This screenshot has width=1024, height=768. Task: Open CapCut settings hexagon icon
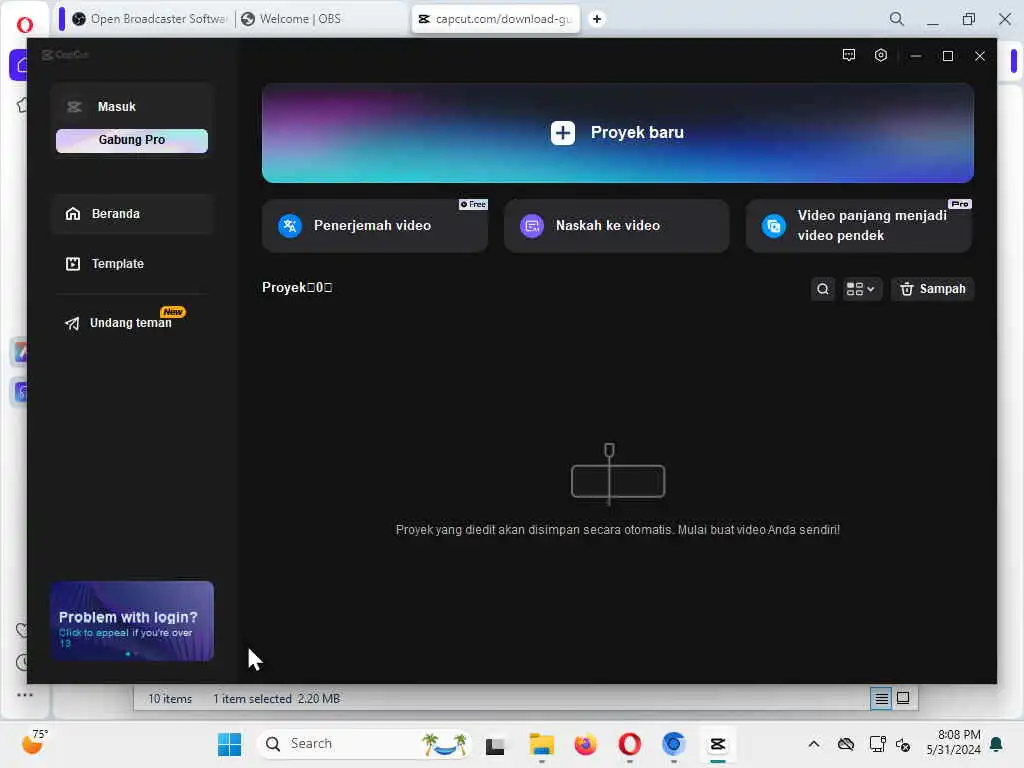point(880,56)
